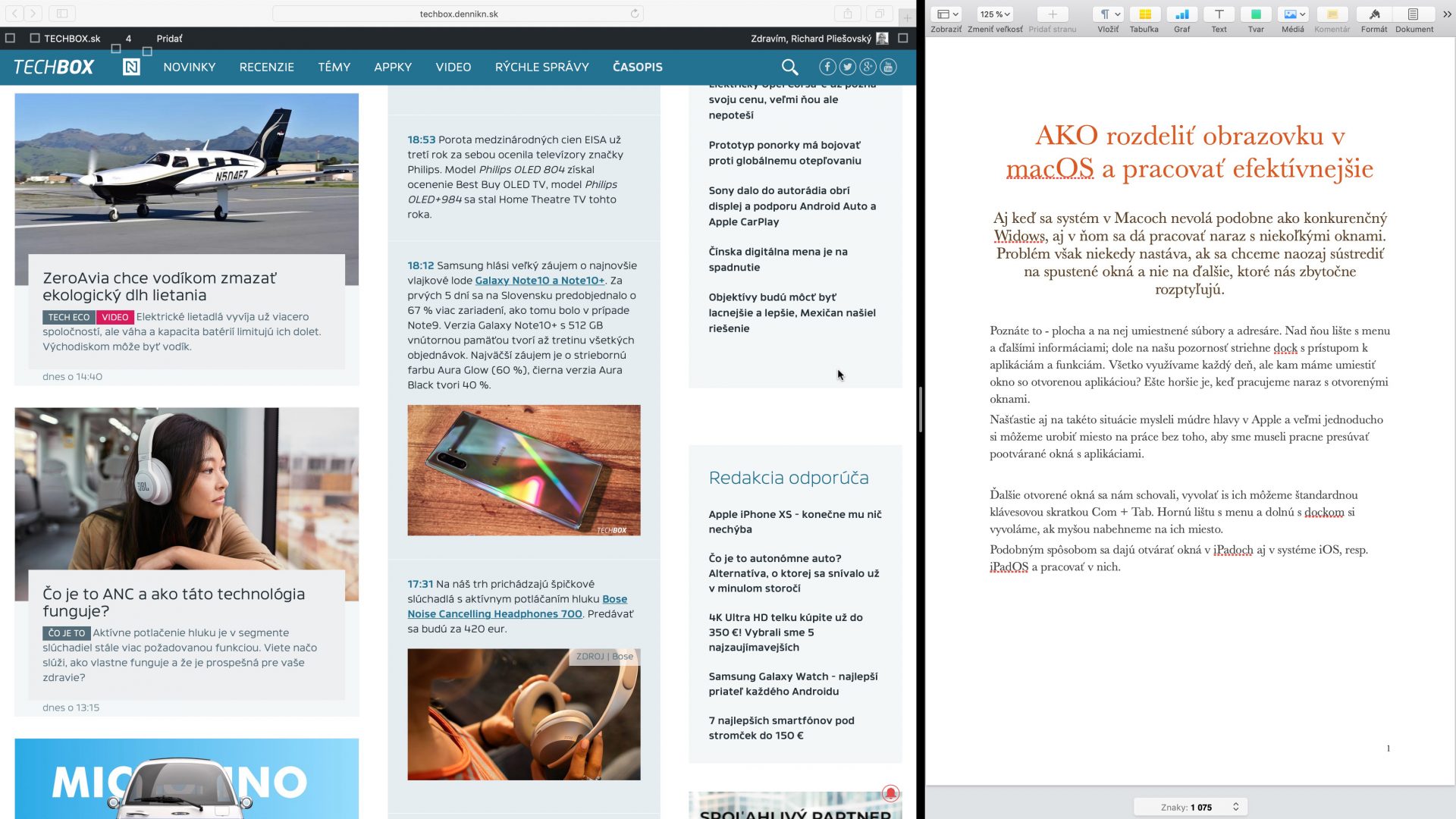Click the red notification bell
1456x819 pixels.
point(890,793)
